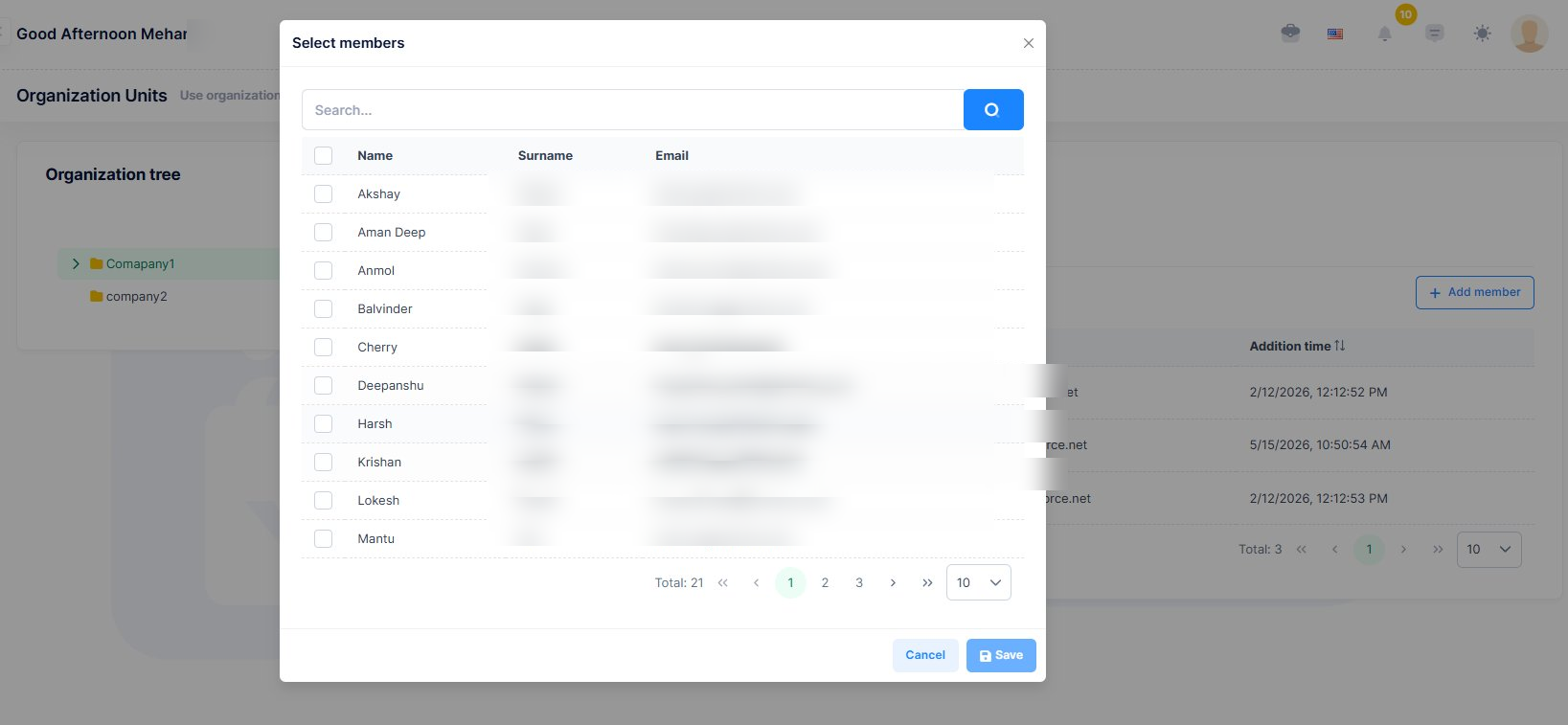Go to previous page in background members table
Screen dimensions: 1568x725
click(x=1334, y=550)
